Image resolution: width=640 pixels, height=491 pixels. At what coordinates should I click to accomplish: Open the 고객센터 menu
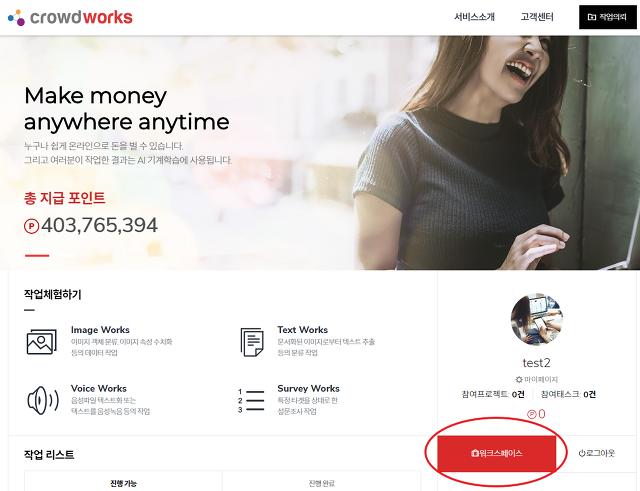tap(537, 17)
